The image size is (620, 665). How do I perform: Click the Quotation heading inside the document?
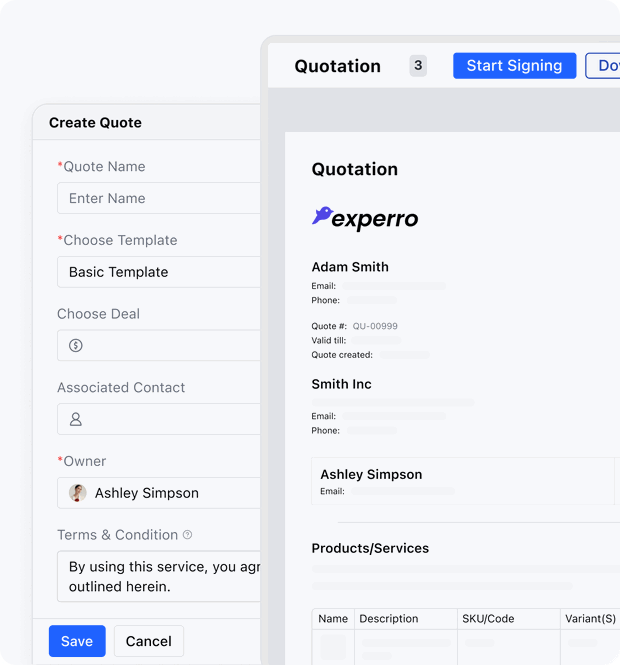coord(355,169)
